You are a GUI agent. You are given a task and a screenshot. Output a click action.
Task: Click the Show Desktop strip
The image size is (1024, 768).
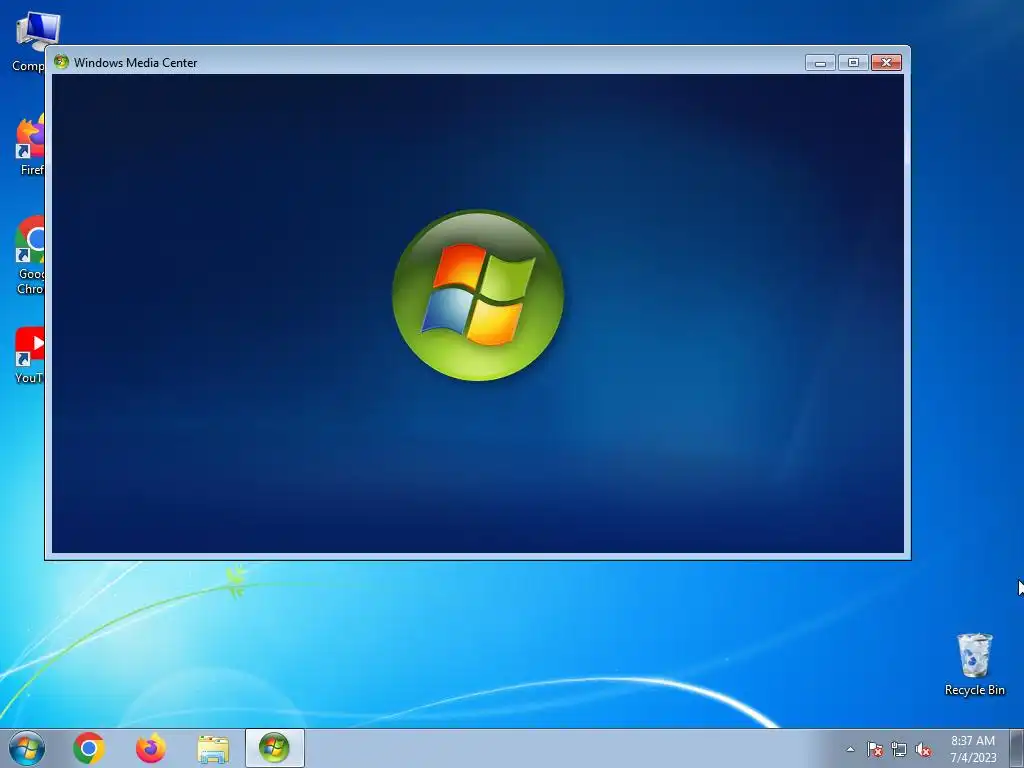[x=1017, y=748]
